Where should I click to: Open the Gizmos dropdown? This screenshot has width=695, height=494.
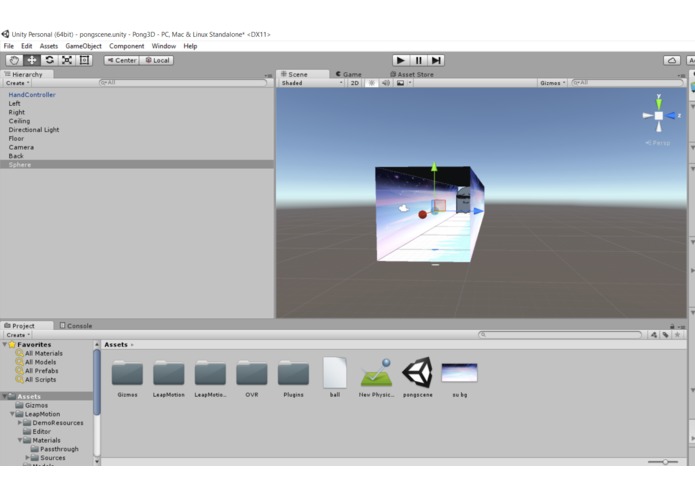pos(552,83)
